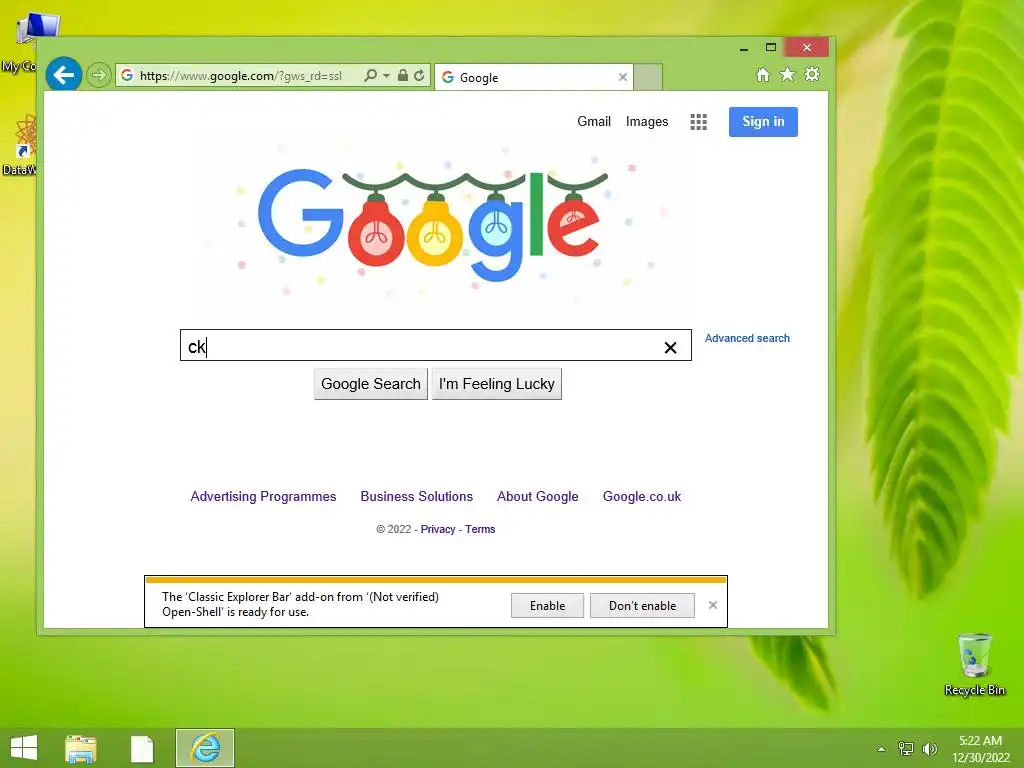Screen dimensions: 1024x768
Task: Click Don't enable on add-on notification
Action: click(643, 606)
